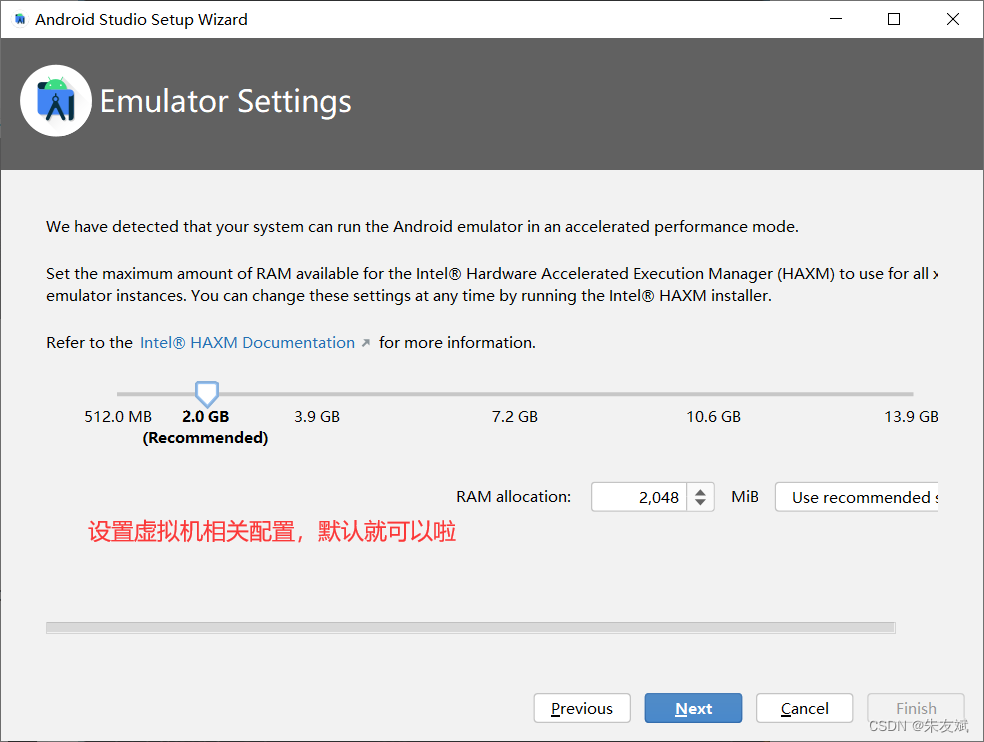The image size is (984, 742).
Task: Increase RAM allocation with up arrow
Action: click(x=700, y=491)
